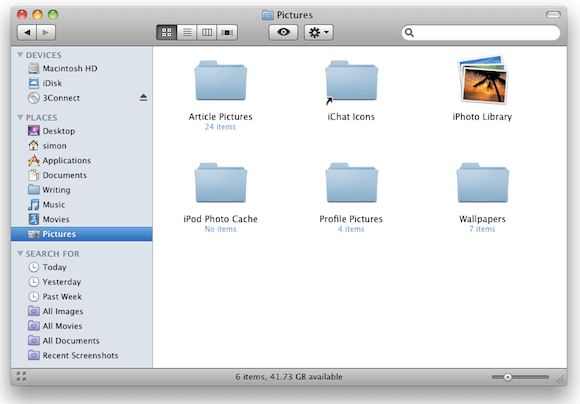Go back with the left arrow button
This screenshot has width=580, height=404.
coord(27,33)
